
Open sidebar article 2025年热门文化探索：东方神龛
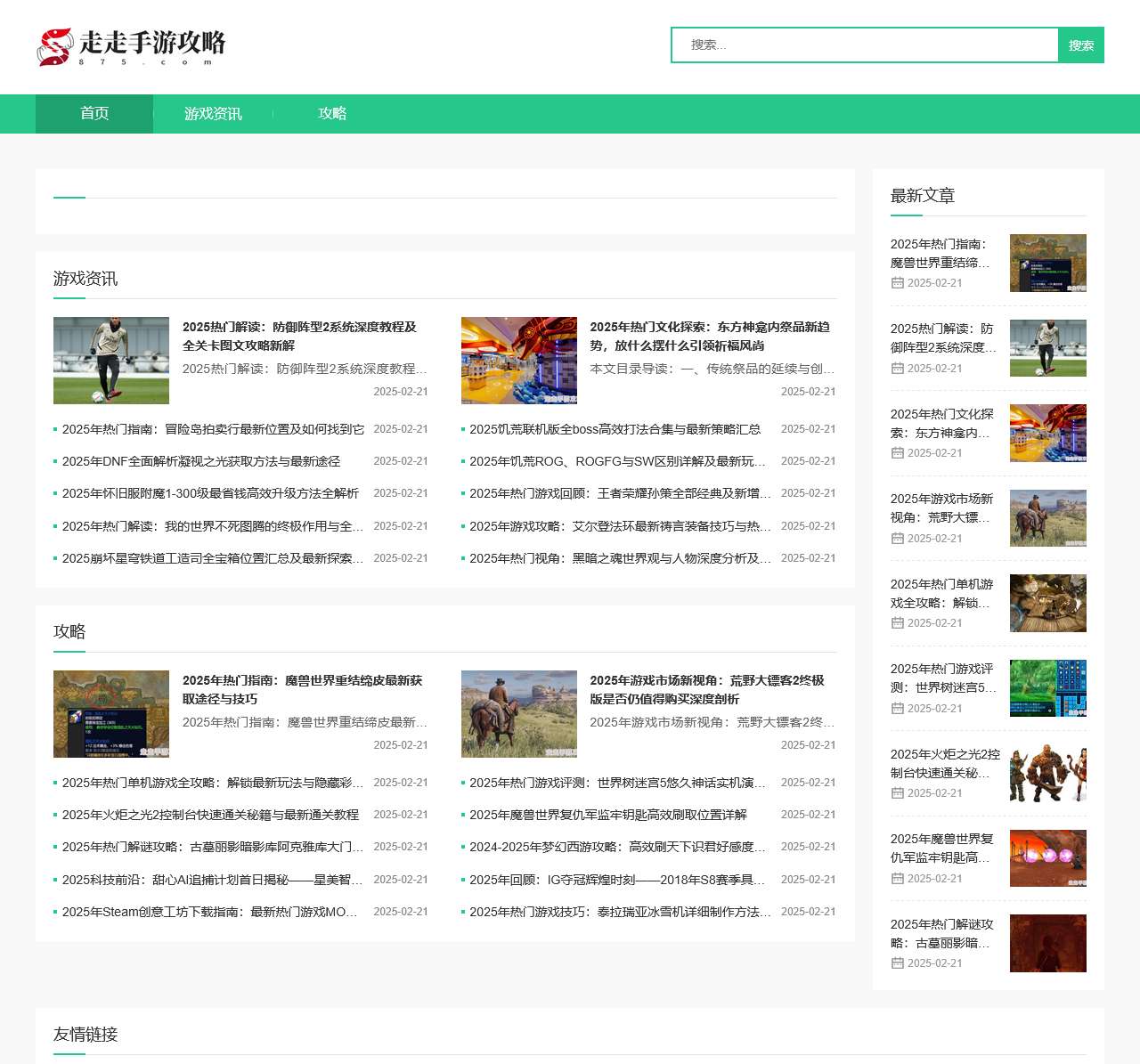tap(942, 423)
